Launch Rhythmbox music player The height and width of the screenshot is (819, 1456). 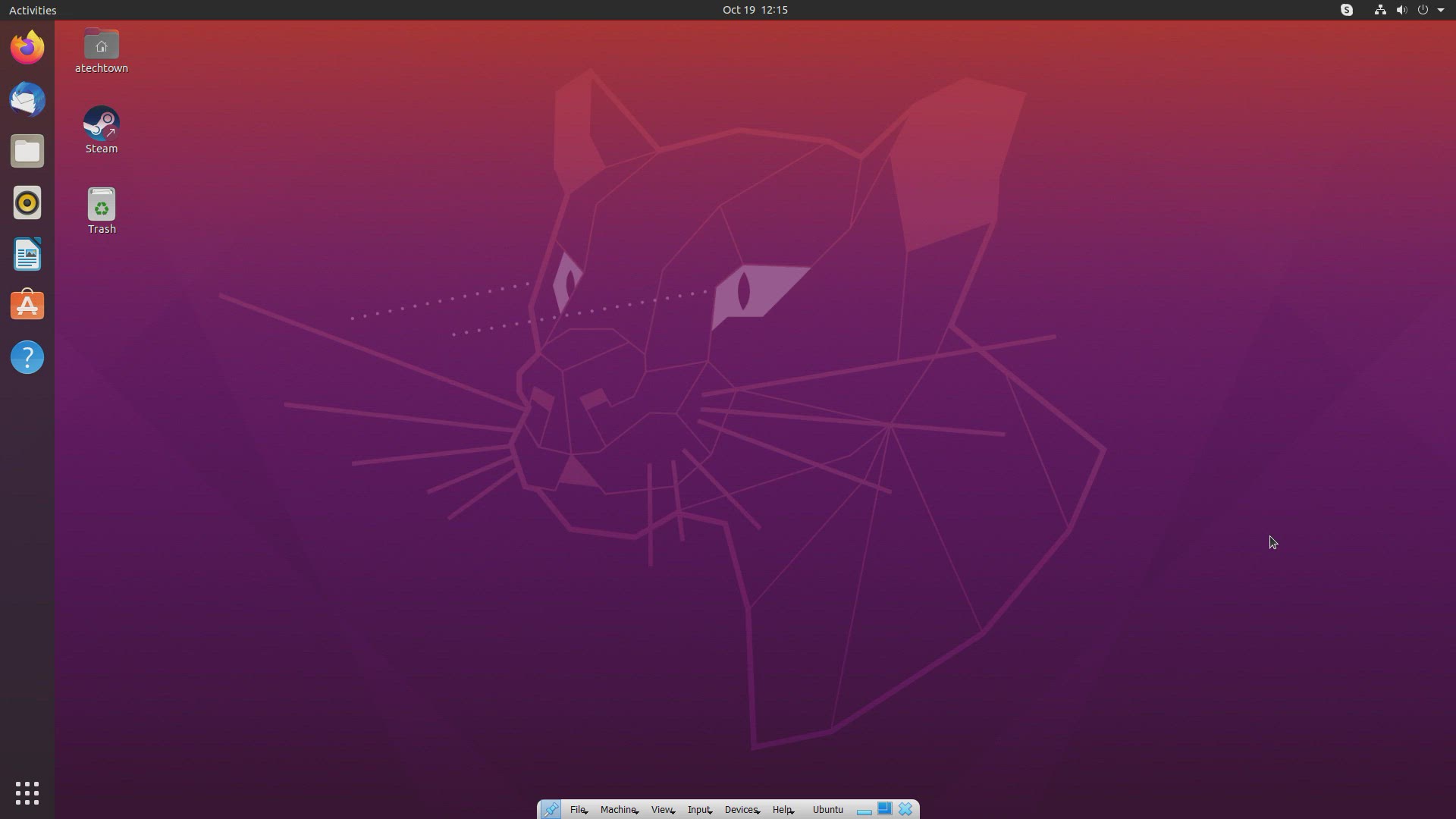pos(27,203)
